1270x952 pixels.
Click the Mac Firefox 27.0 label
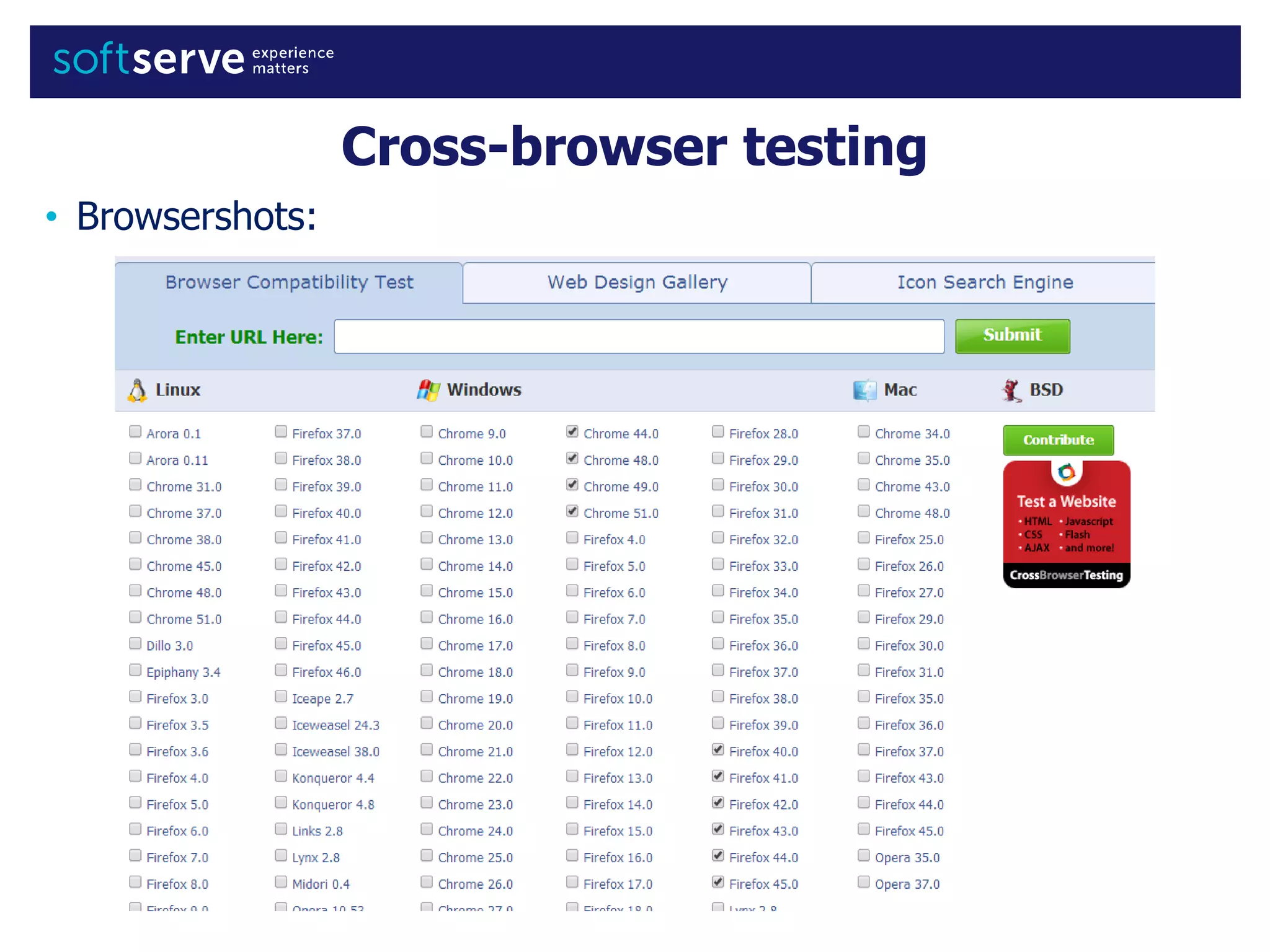click(x=909, y=593)
